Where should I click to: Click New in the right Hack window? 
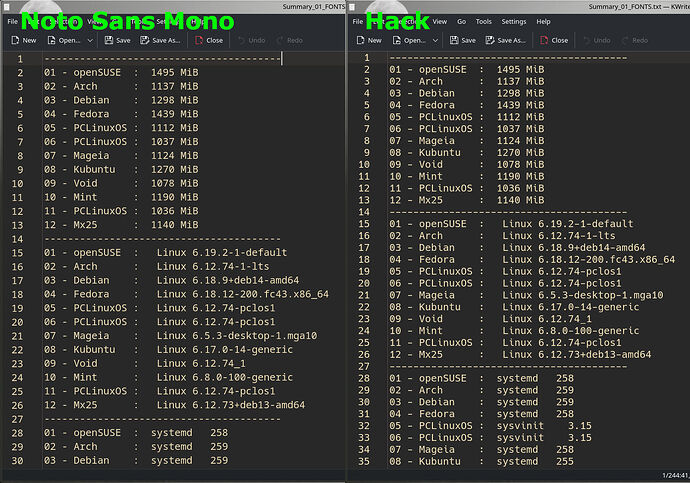(369, 40)
